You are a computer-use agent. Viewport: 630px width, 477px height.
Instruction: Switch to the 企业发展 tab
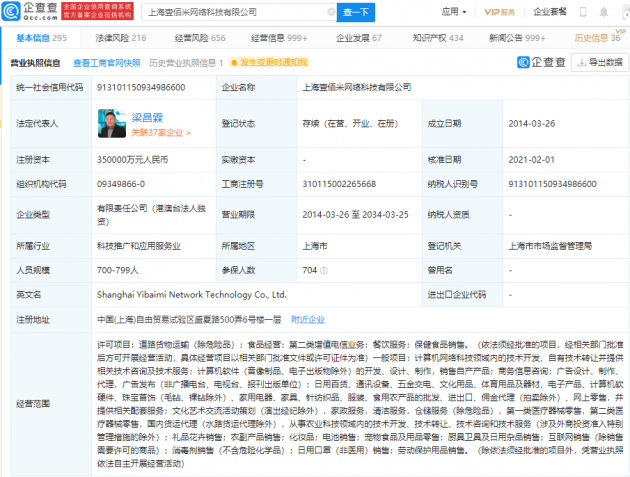pos(358,38)
